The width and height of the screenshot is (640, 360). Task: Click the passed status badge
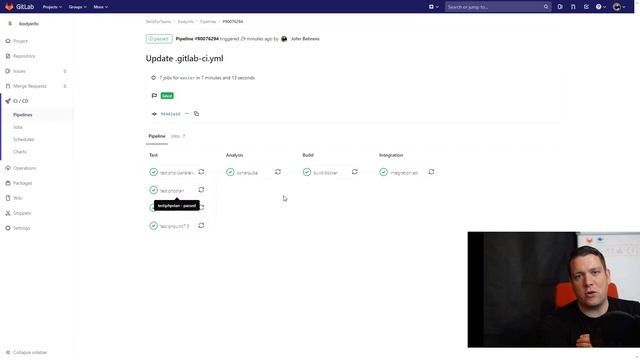point(159,39)
